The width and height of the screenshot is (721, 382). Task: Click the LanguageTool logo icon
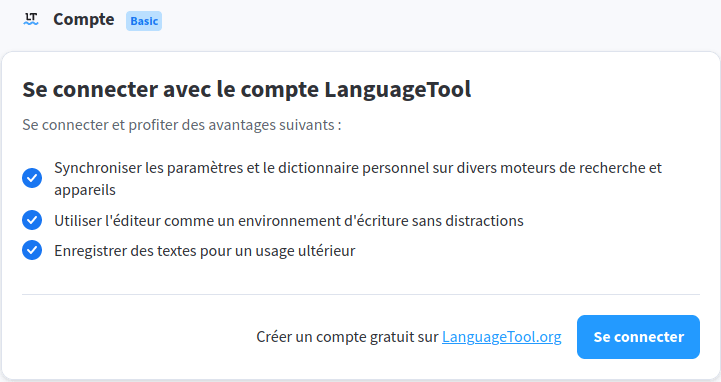coord(31,19)
